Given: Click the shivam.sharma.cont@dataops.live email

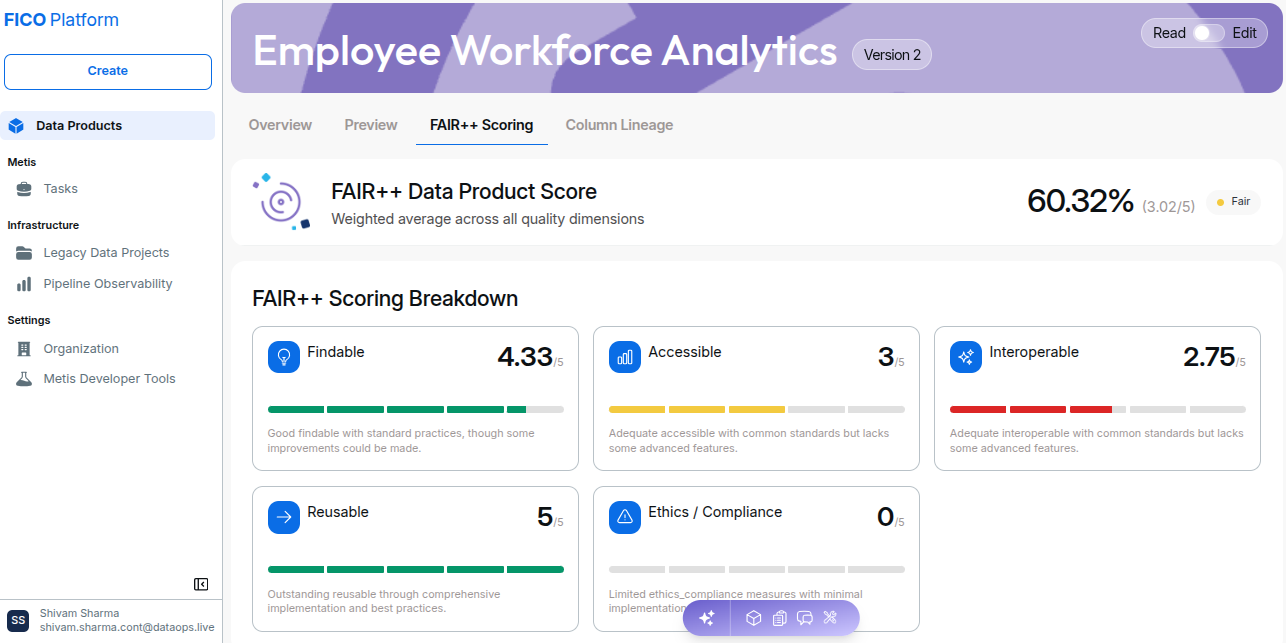Looking at the screenshot, I should tap(127, 627).
